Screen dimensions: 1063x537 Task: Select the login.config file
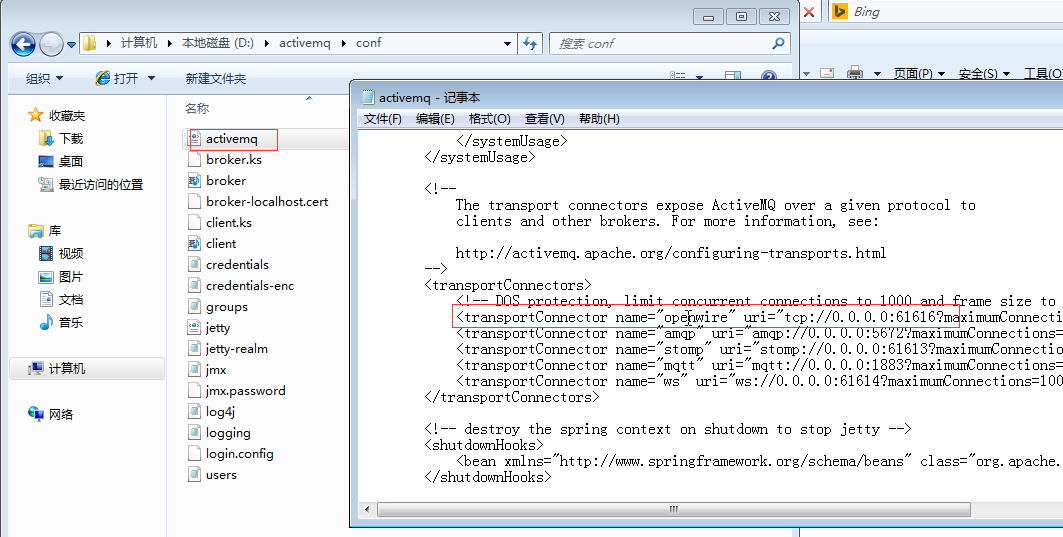click(x=239, y=454)
